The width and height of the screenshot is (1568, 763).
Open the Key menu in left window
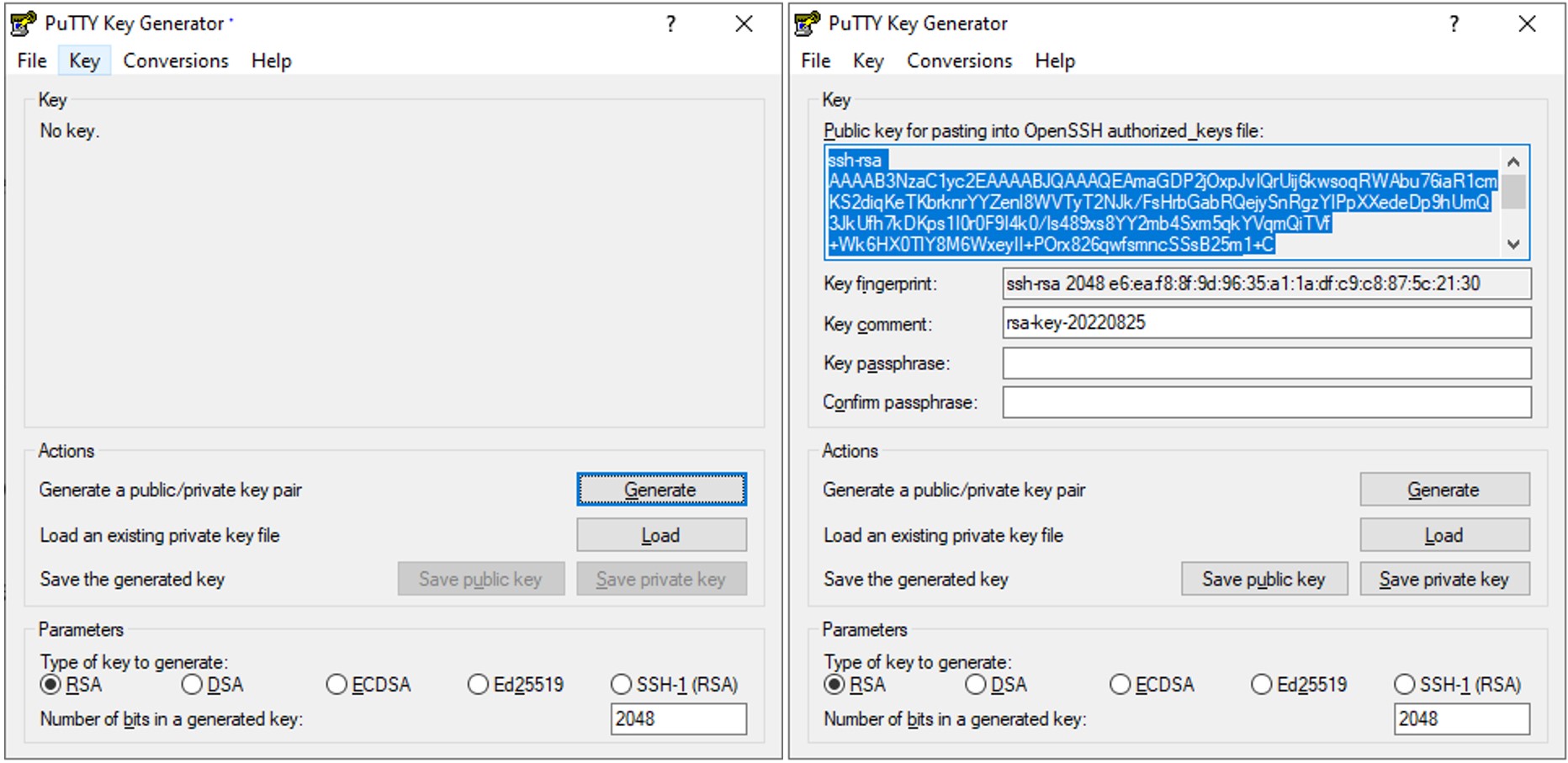[x=84, y=61]
